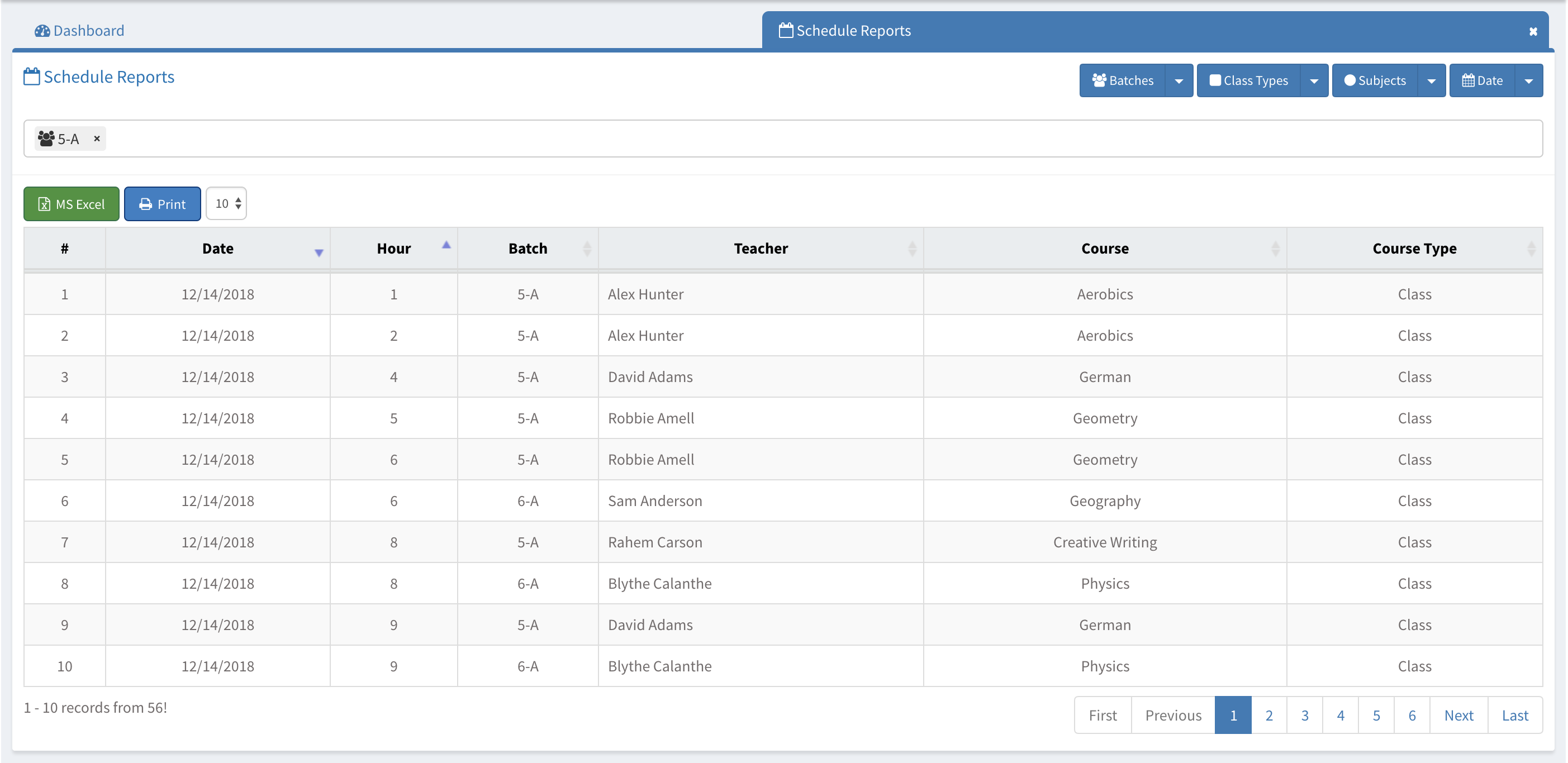Click the Batches group icon button
Viewport: 1568px width, 763px height.
click(1099, 80)
